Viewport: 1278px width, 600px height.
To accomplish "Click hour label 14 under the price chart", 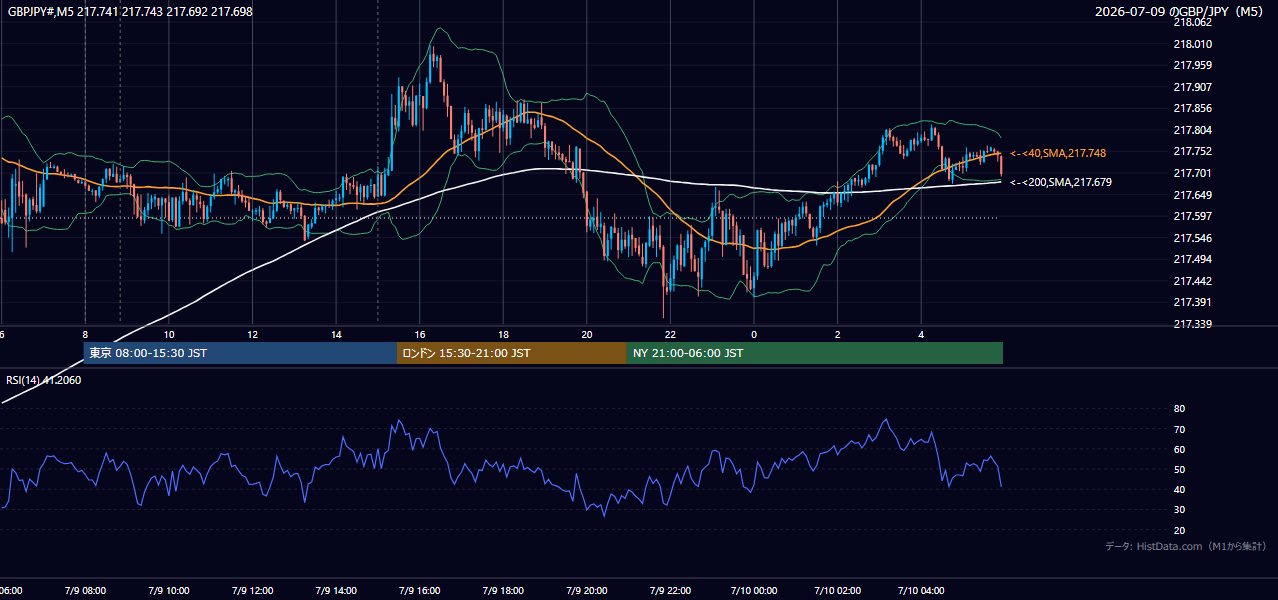I will pyautogui.click(x=336, y=334).
